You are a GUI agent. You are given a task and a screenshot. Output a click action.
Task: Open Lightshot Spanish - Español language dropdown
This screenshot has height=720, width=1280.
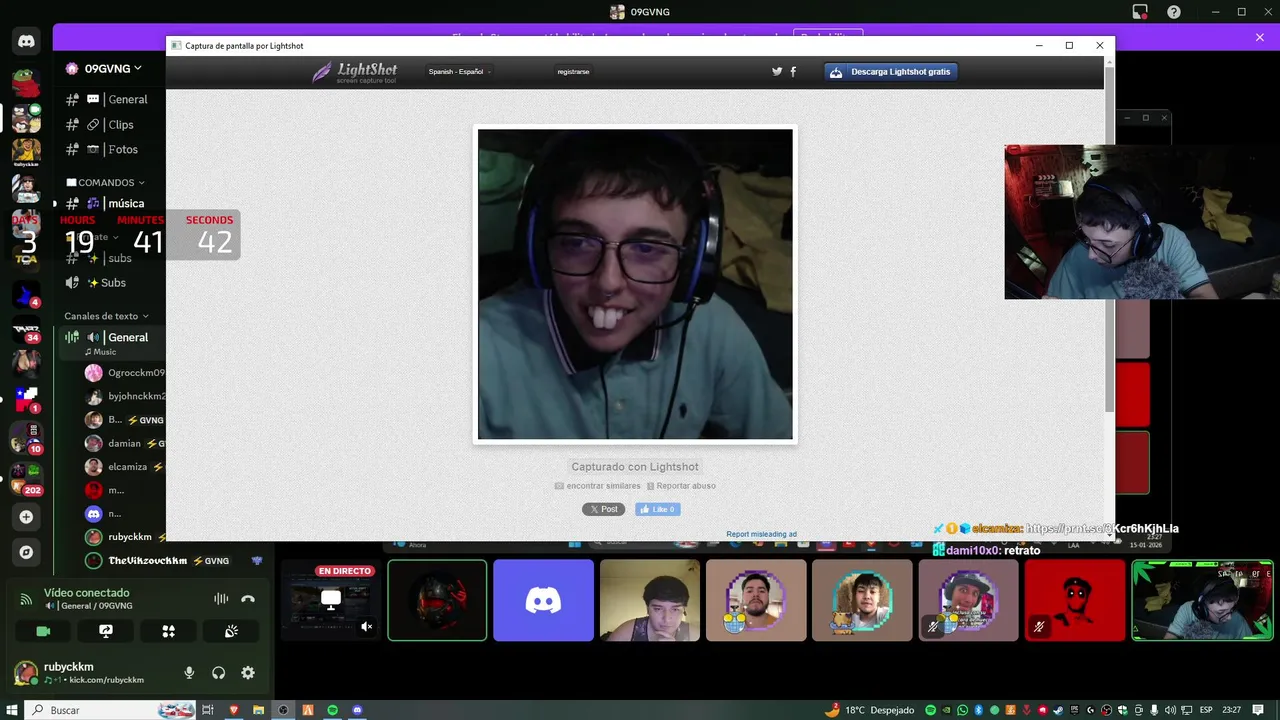tap(459, 72)
